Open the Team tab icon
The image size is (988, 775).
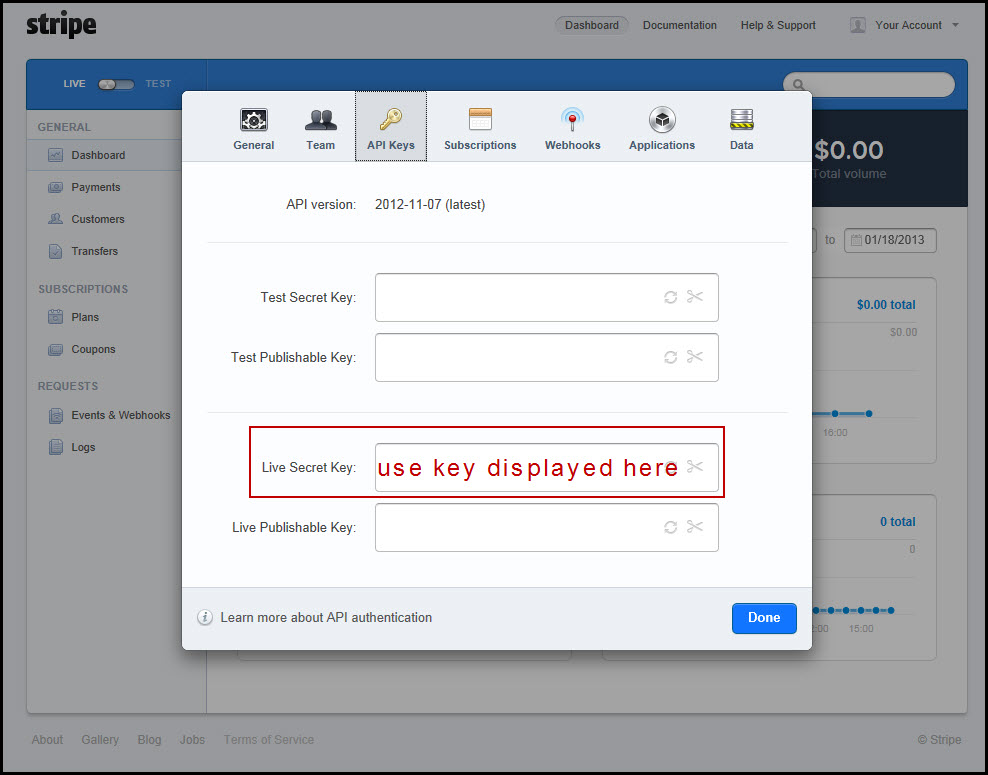[x=320, y=120]
